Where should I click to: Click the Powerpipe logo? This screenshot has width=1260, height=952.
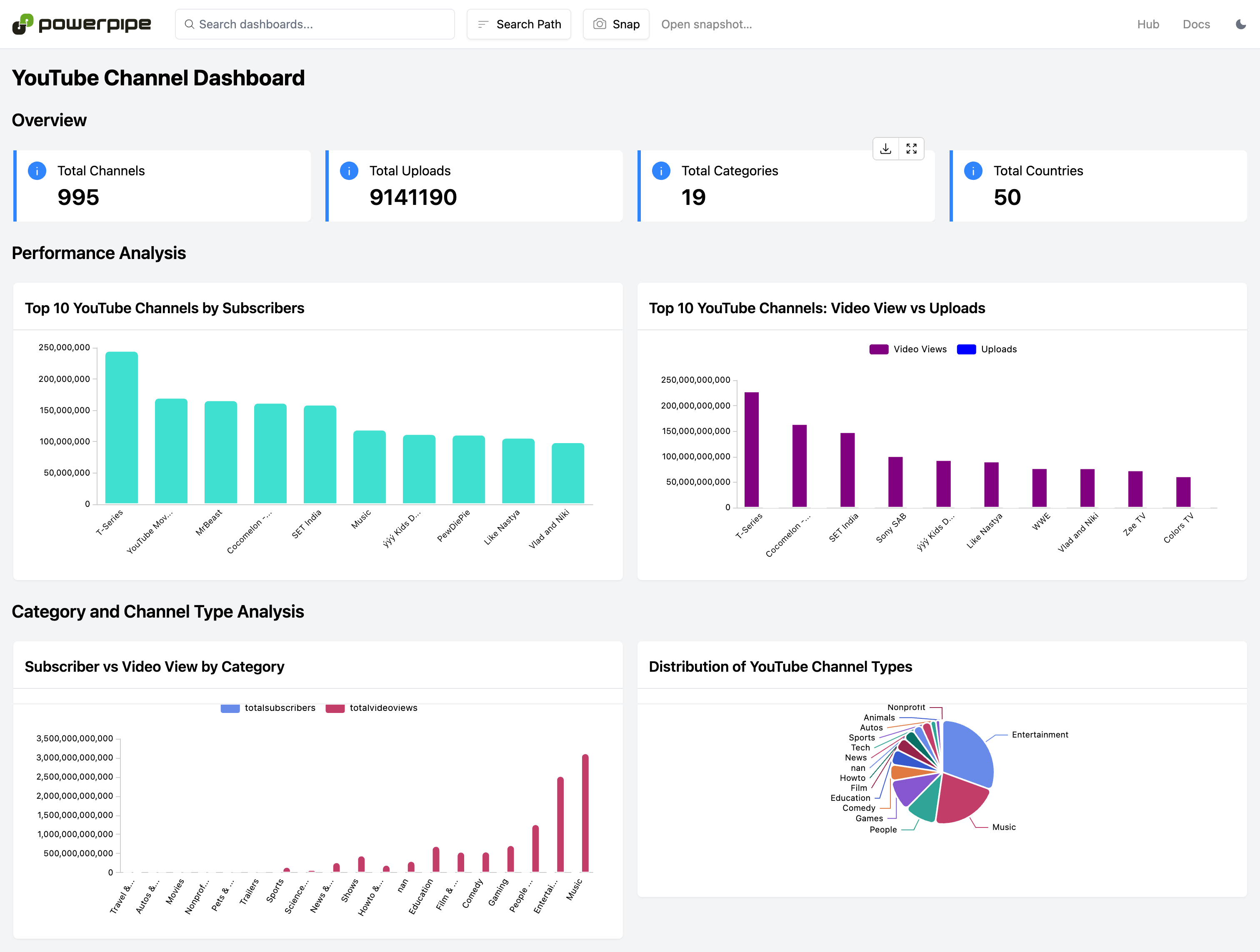[81, 24]
